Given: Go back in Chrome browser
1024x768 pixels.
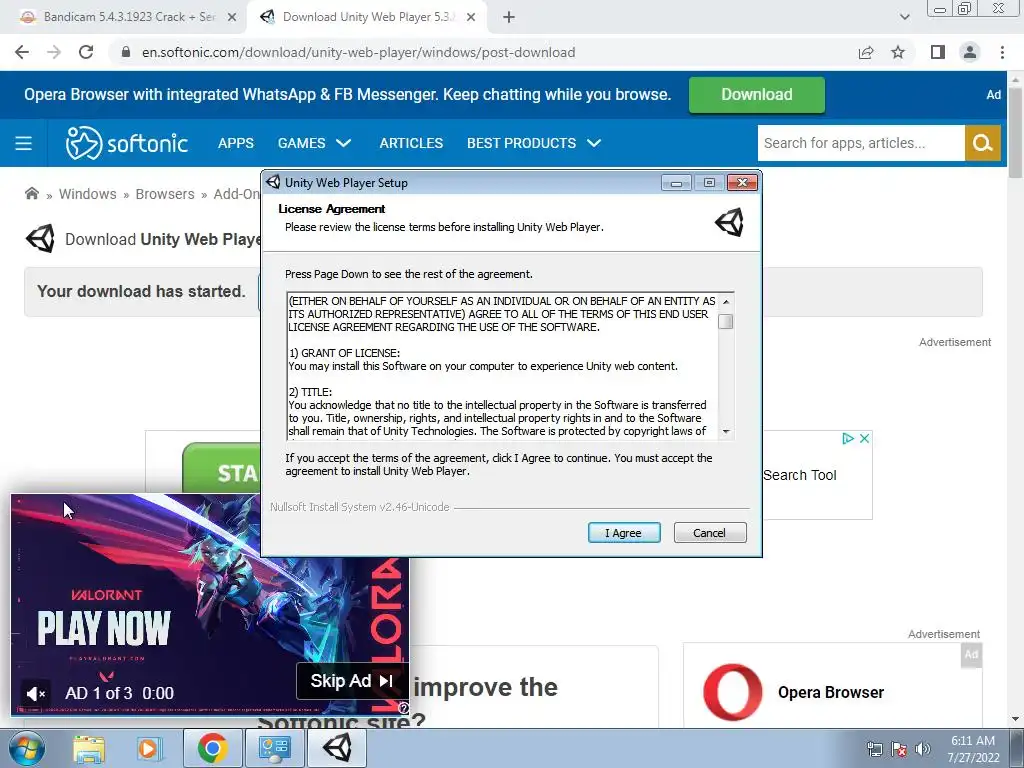Looking at the screenshot, I should 22,52.
